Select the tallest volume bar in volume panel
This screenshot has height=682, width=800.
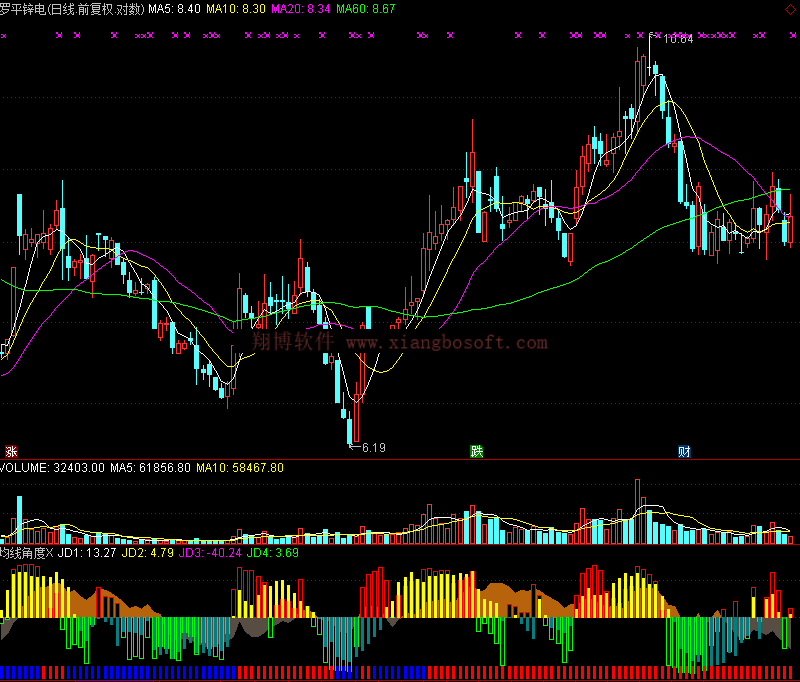pos(636,511)
